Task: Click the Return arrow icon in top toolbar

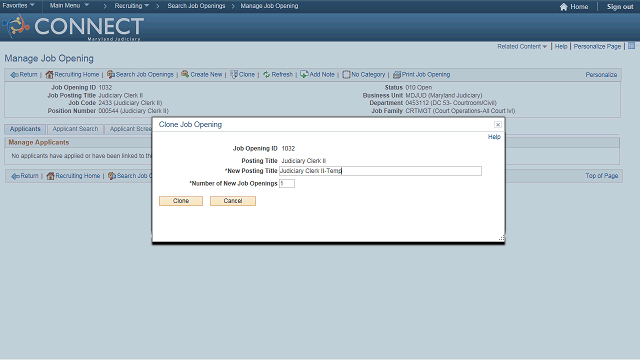Action: pos(14,75)
